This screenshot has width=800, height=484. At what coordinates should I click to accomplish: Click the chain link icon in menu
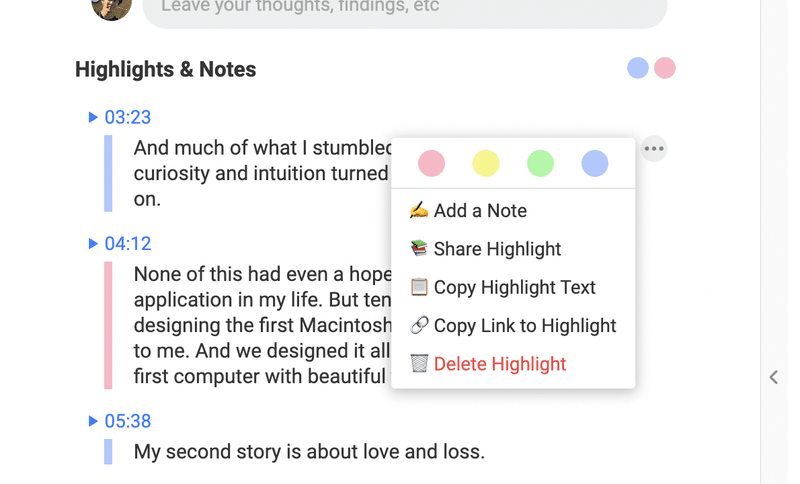419,325
